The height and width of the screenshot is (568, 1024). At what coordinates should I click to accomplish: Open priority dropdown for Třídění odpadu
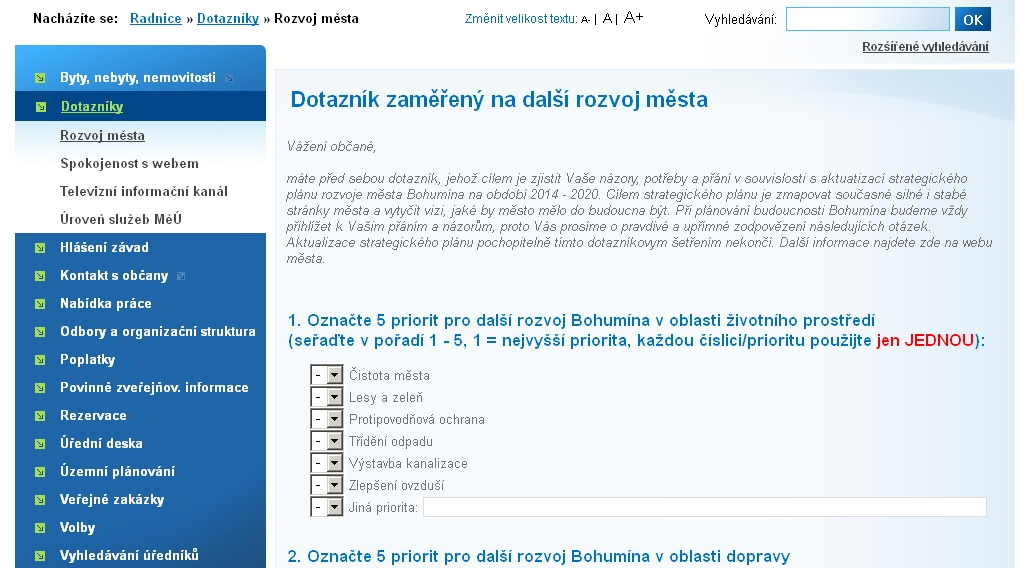point(327,441)
